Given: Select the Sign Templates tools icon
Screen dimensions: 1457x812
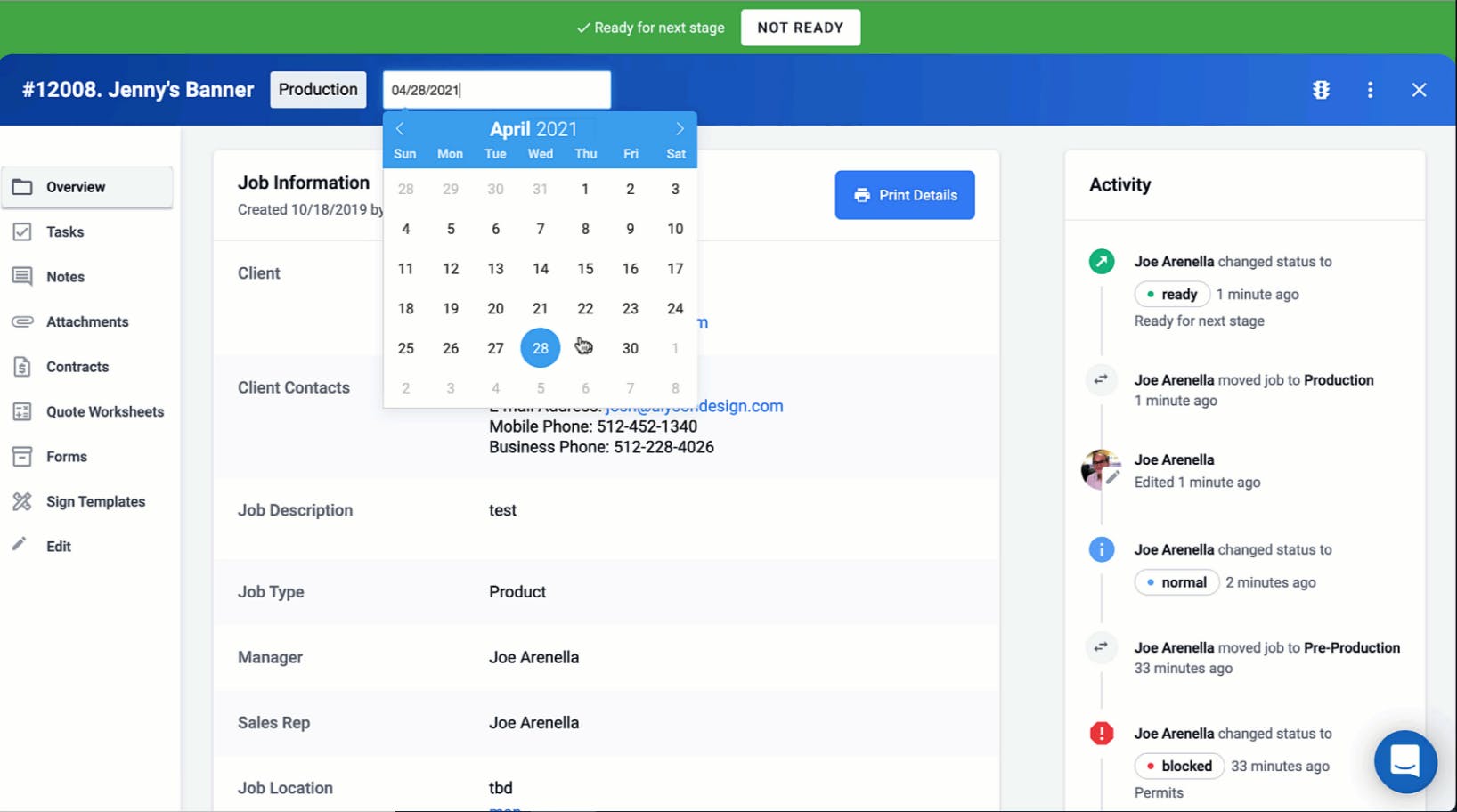Looking at the screenshot, I should click(x=21, y=501).
